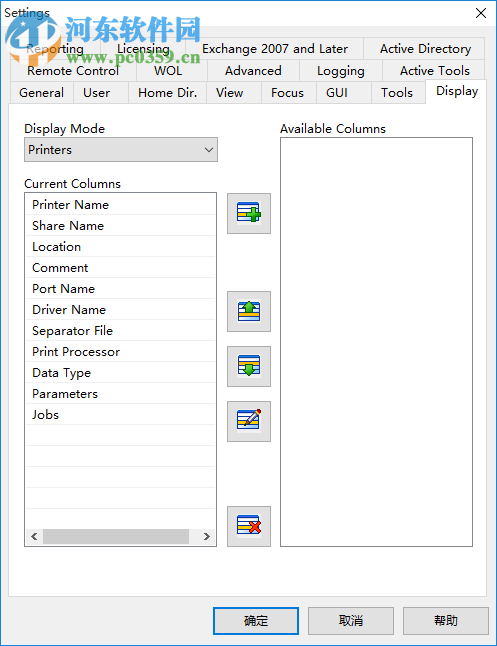Screen dimensions: 497x646
Task: Open the Licensing tab
Action: click(x=143, y=49)
